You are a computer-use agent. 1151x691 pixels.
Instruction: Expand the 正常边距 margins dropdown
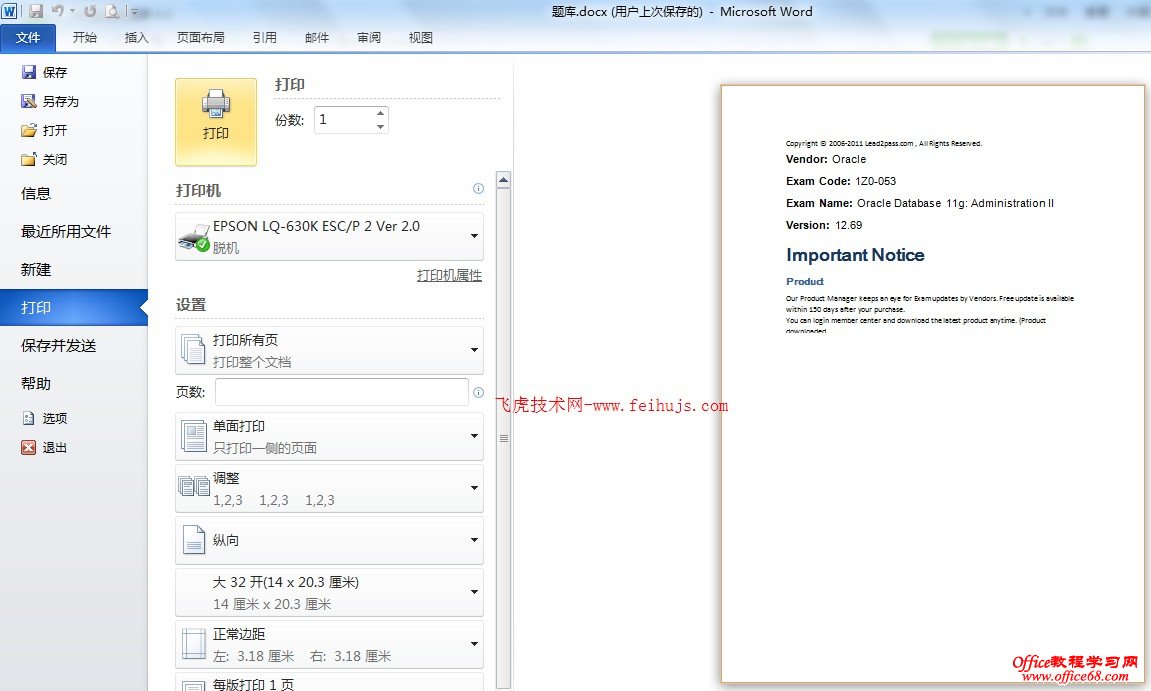[x=329, y=644]
